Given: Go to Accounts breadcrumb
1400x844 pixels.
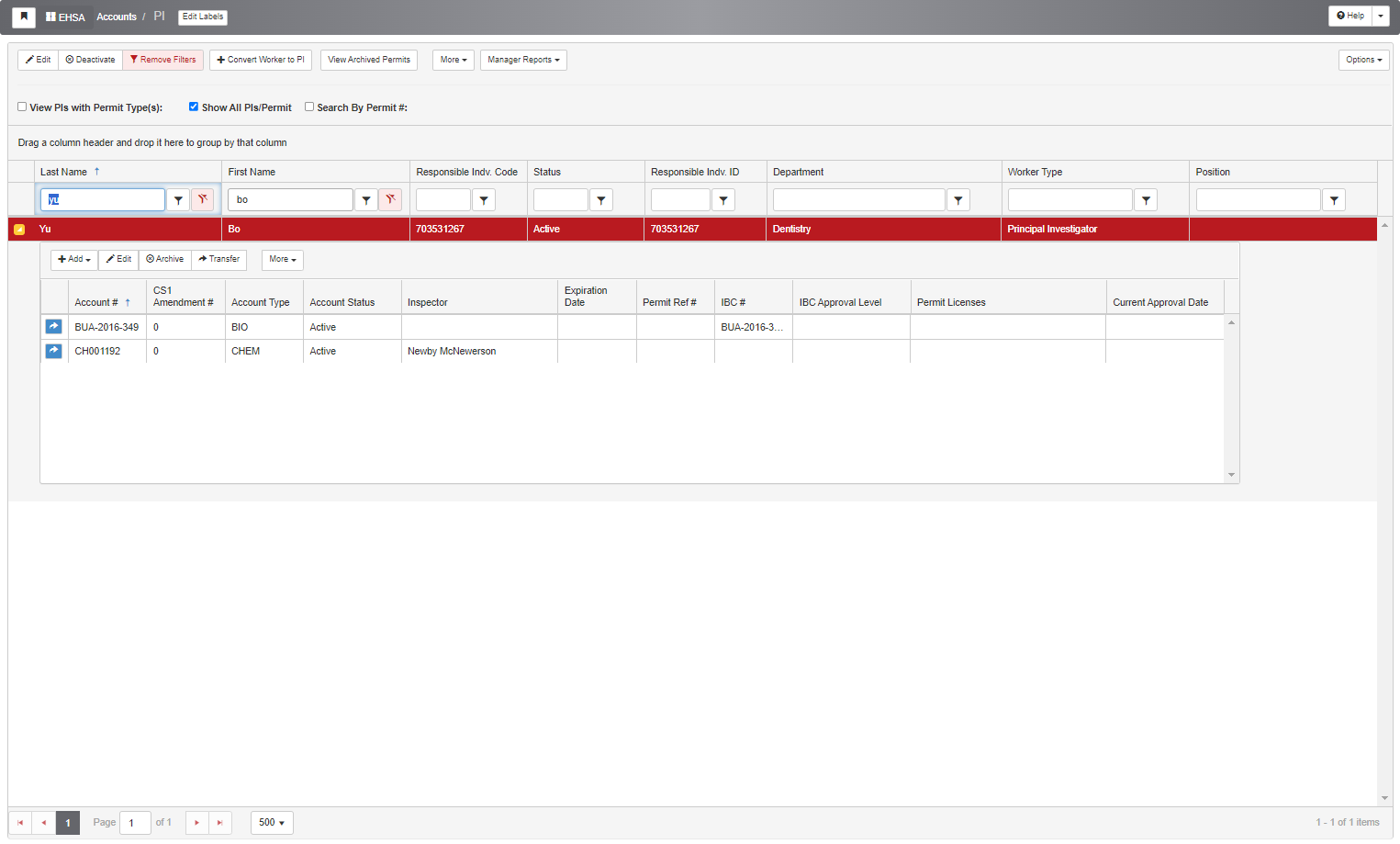Looking at the screenshot, I should pyautogui.click(x=117, y=17).
